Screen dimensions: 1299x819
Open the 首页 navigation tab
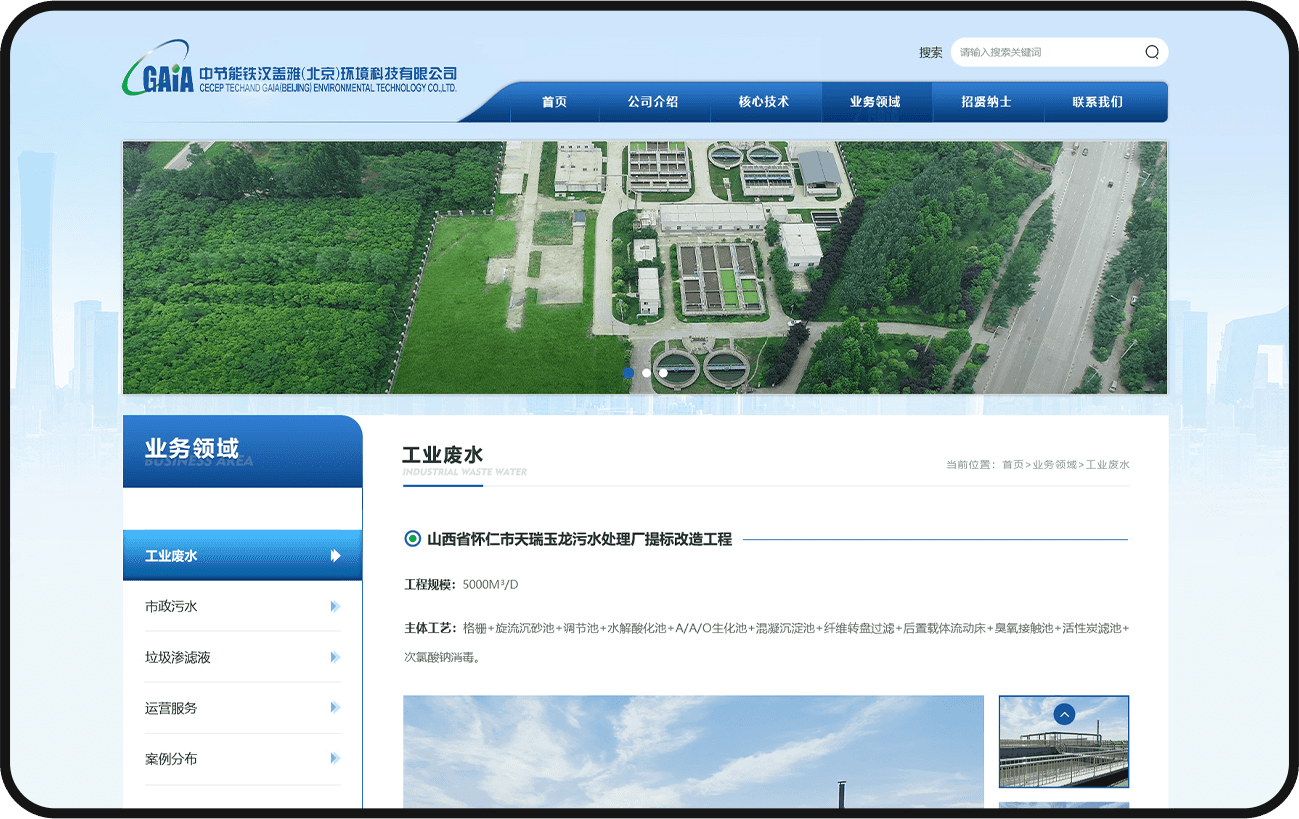554,102
